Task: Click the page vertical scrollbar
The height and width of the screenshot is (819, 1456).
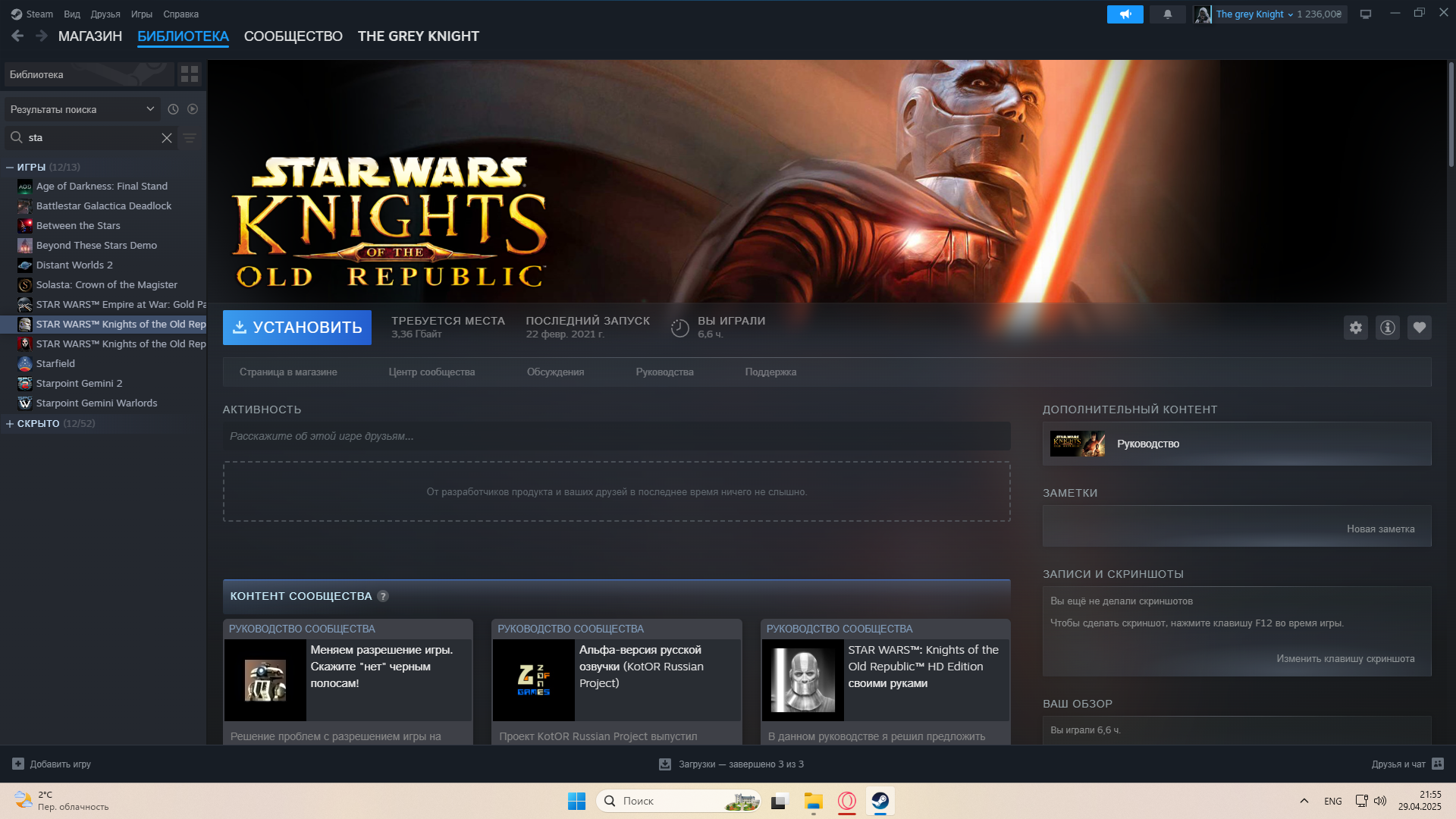Action: coord(1451,114)
